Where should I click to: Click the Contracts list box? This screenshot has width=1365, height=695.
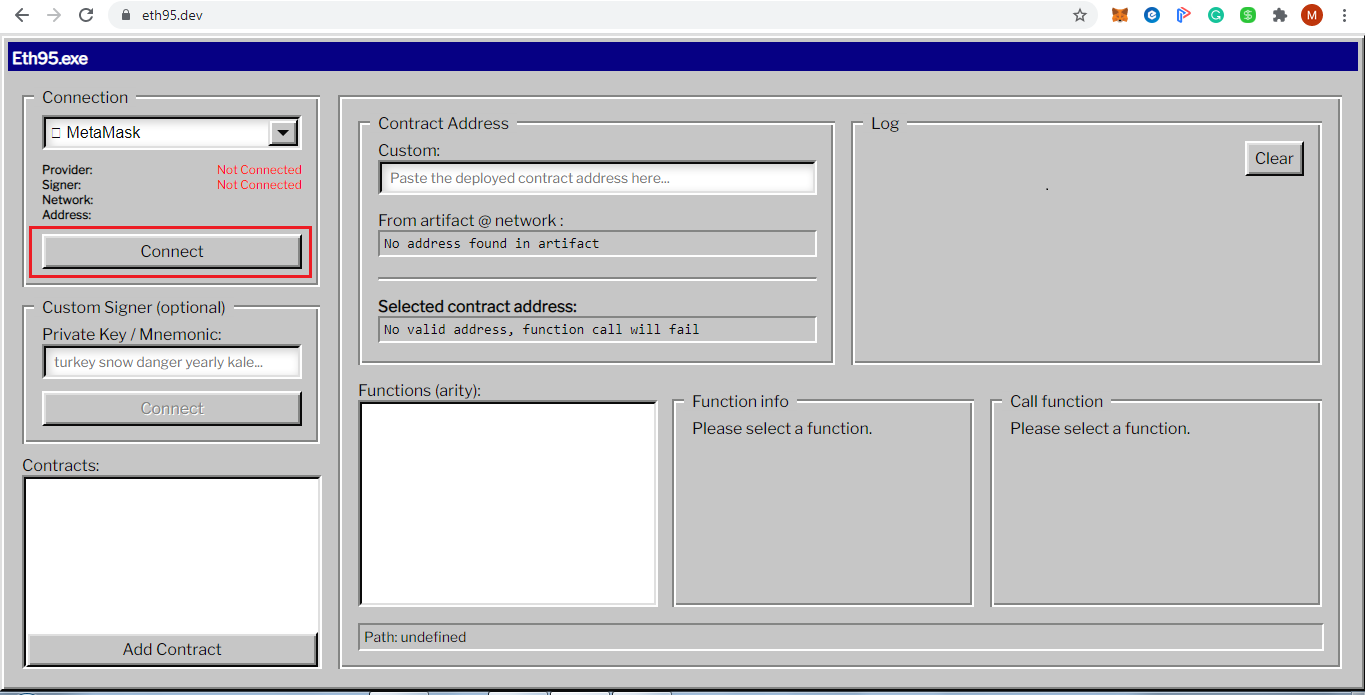tap(172, 555)
